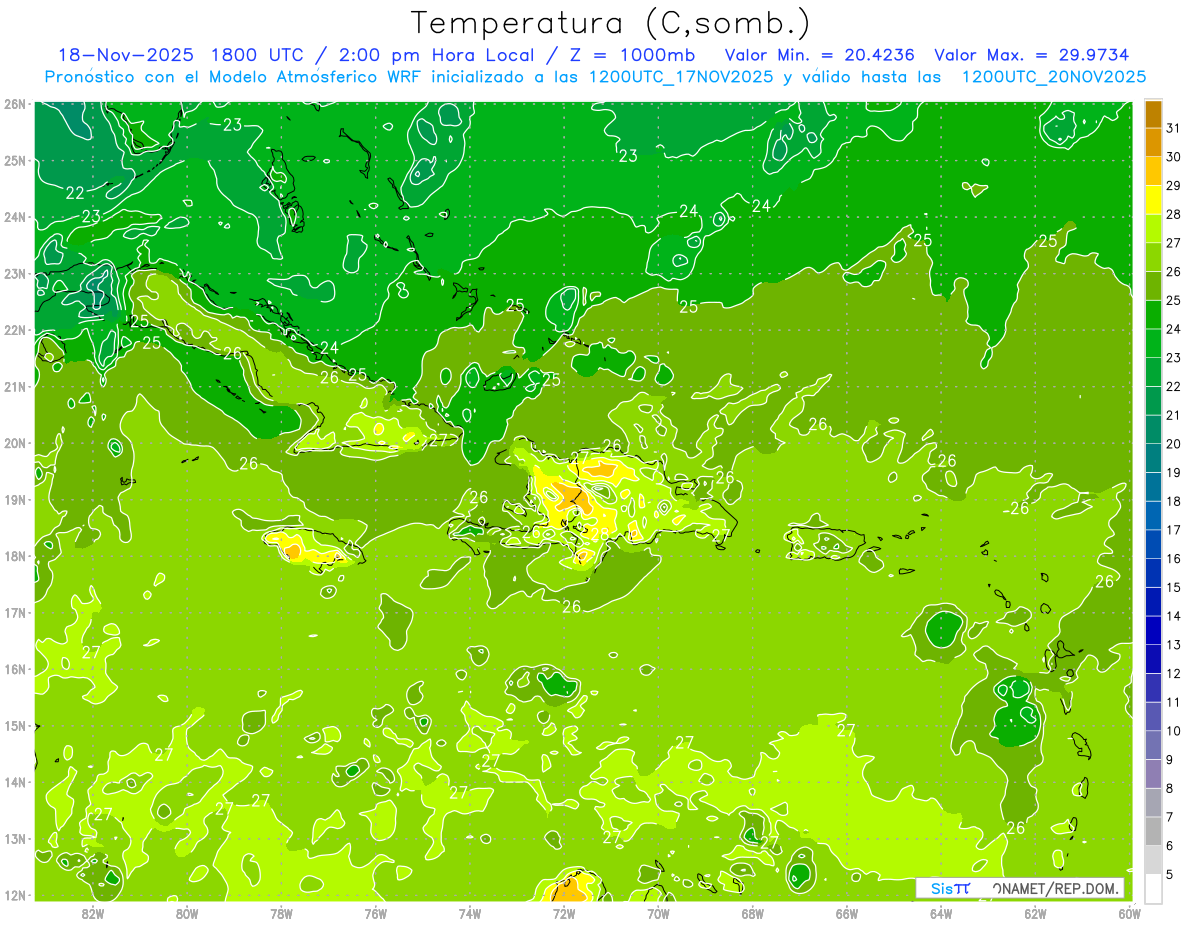Click the "26N" latitude axis label
Viewport: 1200px width, 927px height.
tap(14, 104)
